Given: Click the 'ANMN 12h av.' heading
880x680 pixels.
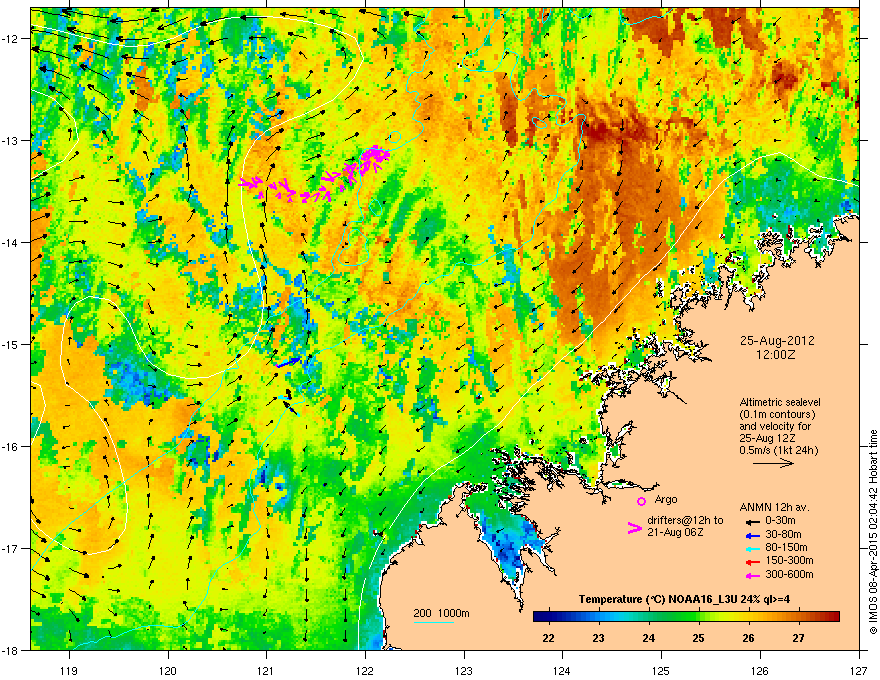Looking at the screenshot, I should click(x=774, y=507).
